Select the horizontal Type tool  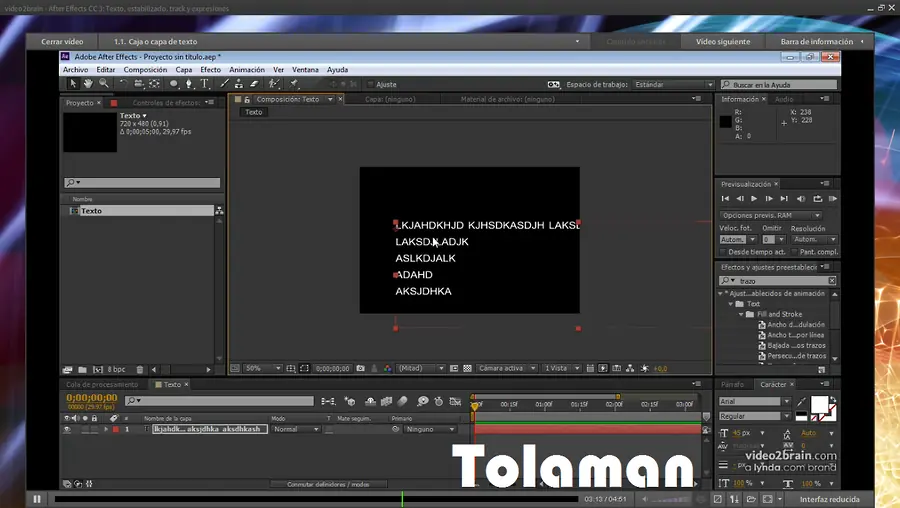point(205,85)
